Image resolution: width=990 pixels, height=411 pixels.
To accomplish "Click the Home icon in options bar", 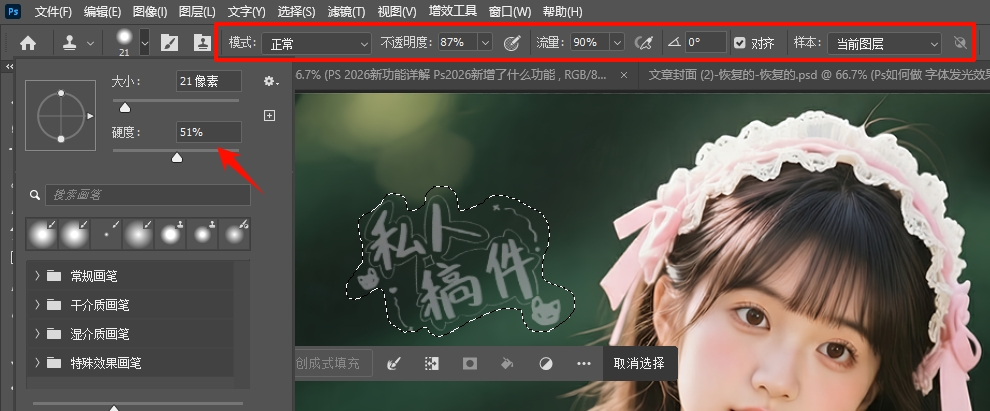I will [28, 43].
